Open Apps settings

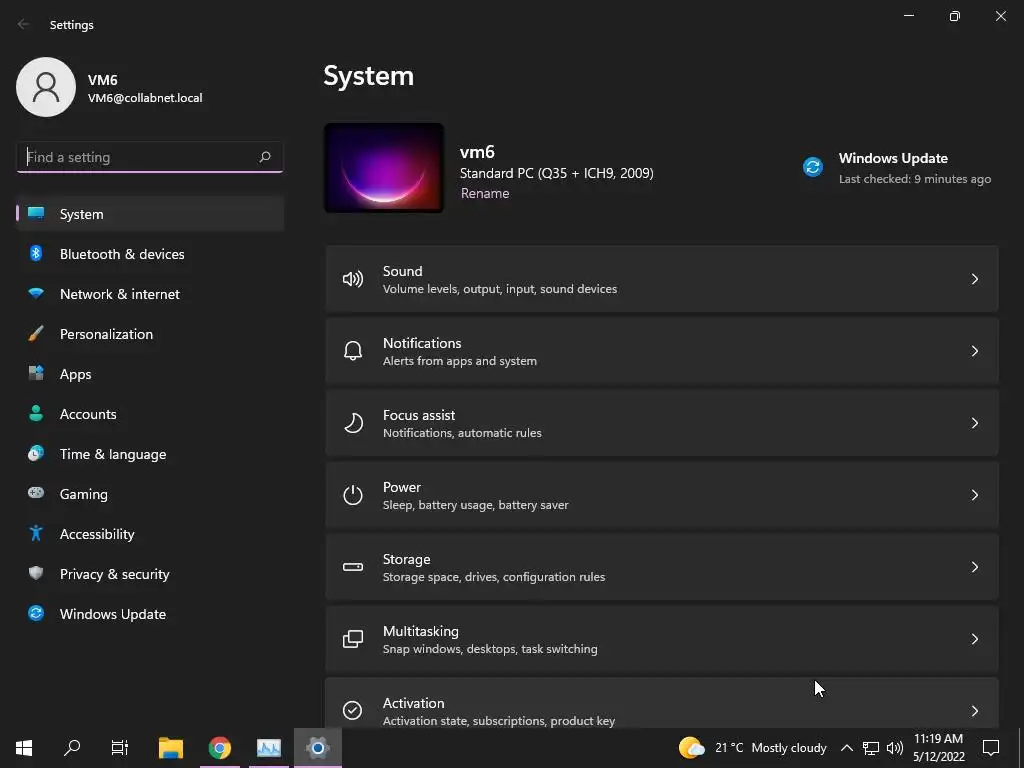click(x=150, y=374)
